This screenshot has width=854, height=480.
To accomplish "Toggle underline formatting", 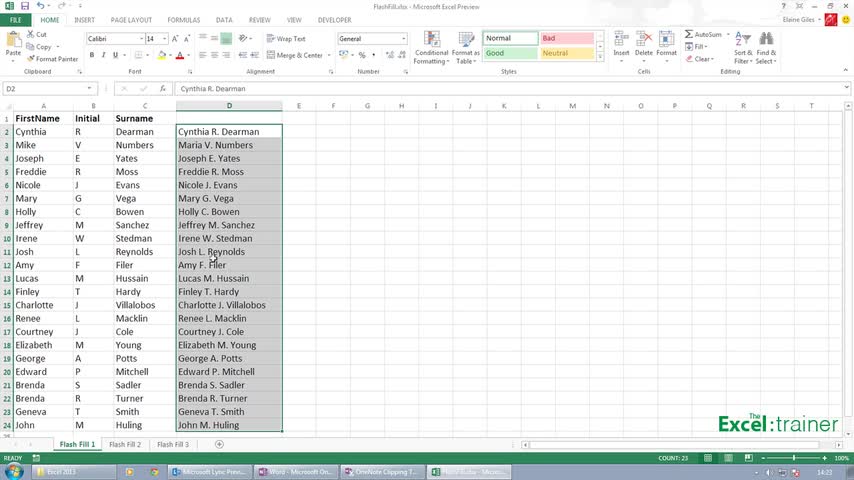I will (115, 55).
